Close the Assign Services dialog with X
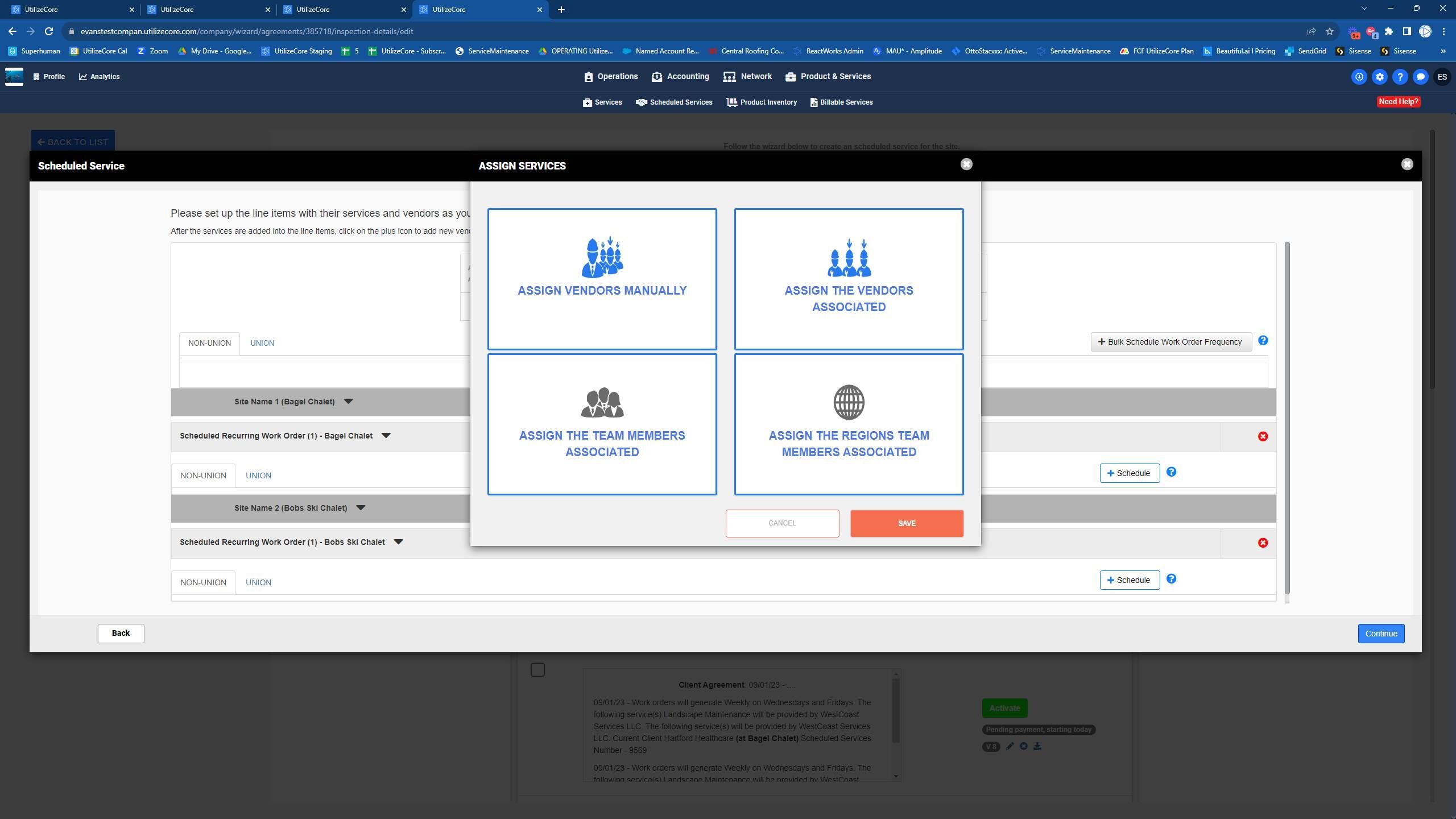This screenshot has width=1456, height=819. coord(966,164)
